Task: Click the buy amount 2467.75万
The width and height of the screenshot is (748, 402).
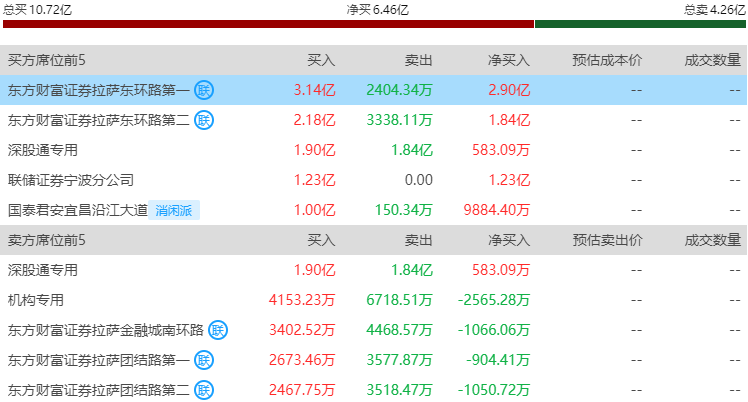Action: coord(302,390)
